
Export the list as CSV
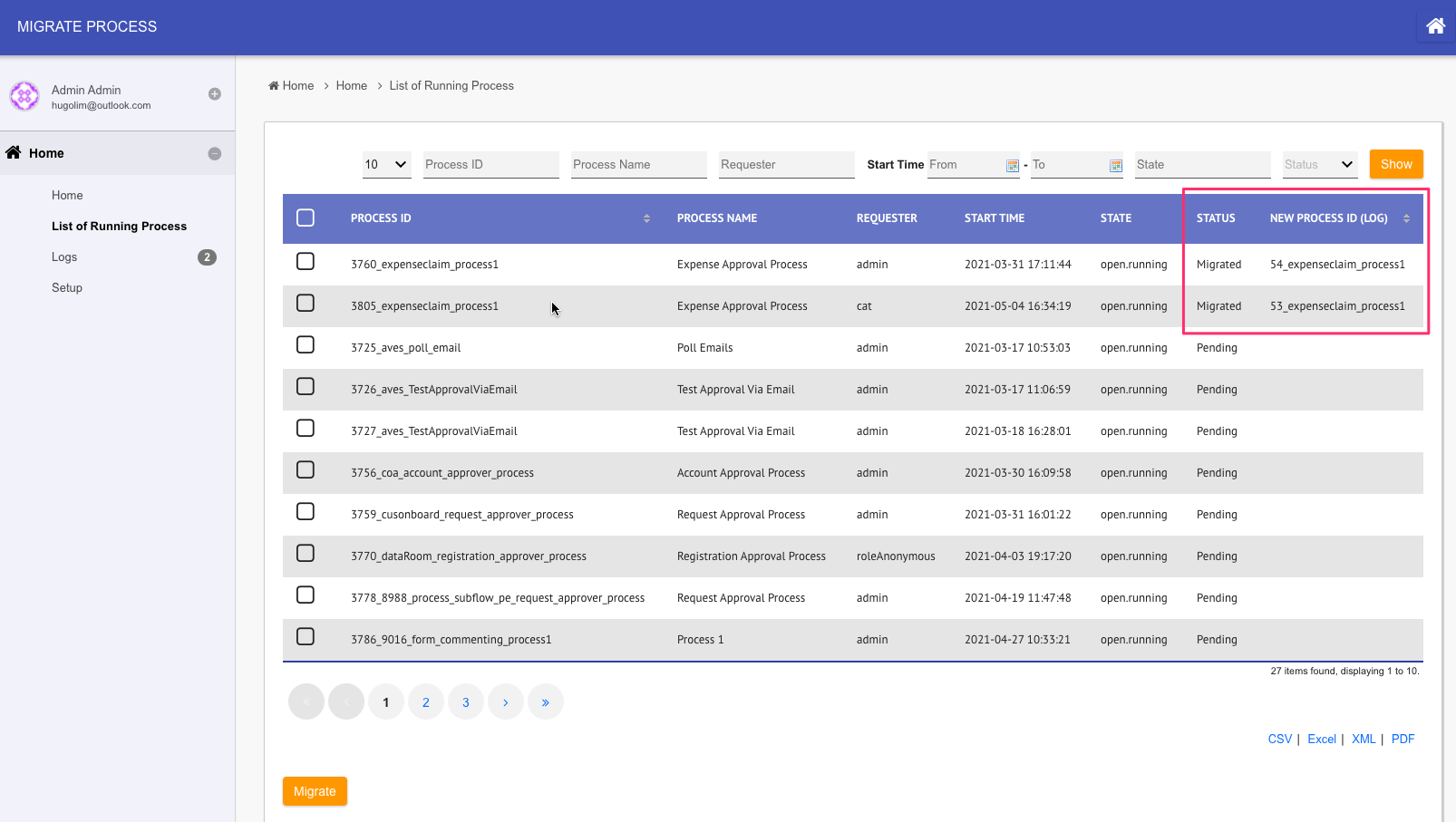(1279, 740)
